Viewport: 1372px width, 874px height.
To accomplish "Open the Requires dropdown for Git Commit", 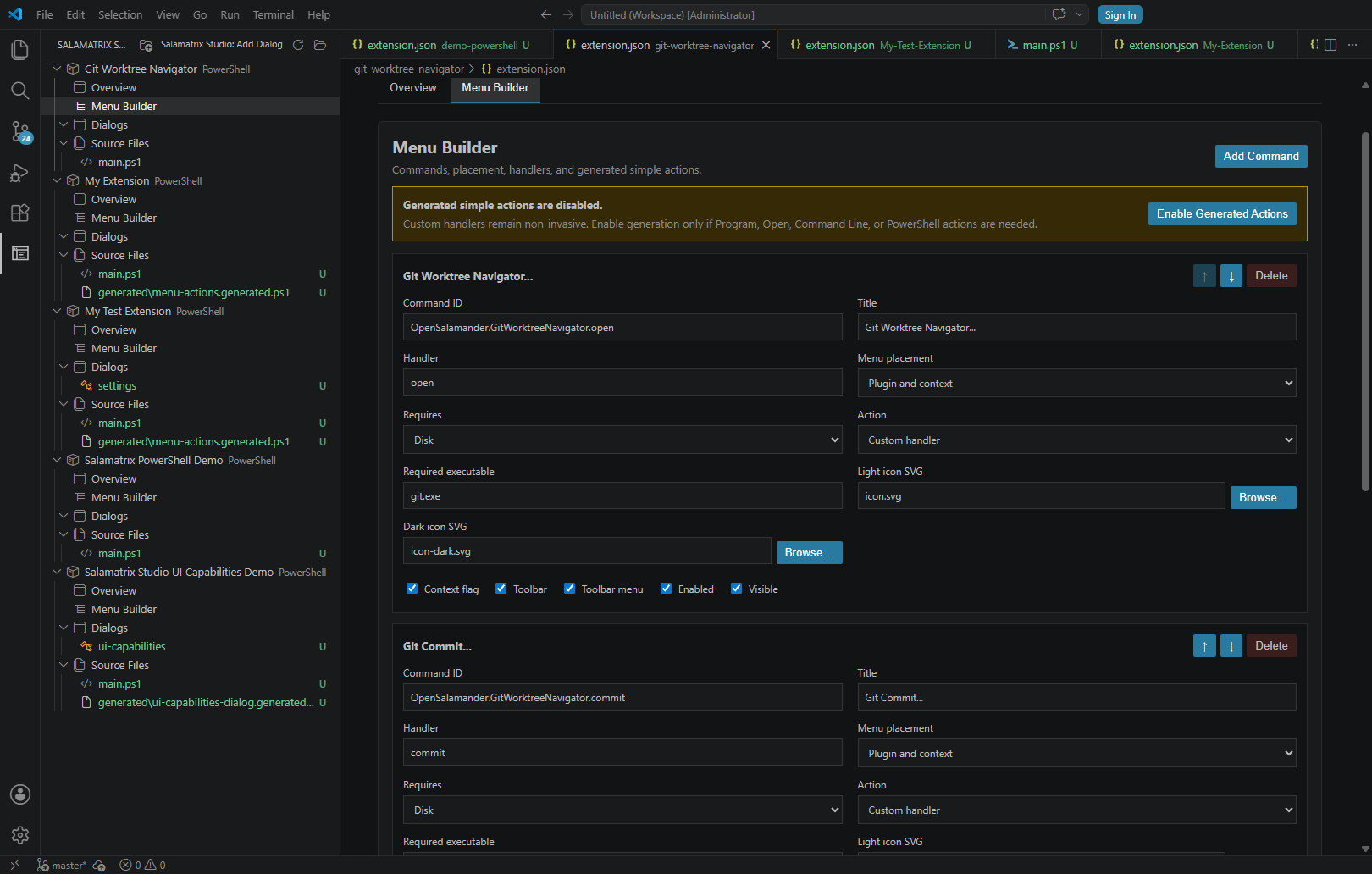I will [x=622, y=810].
